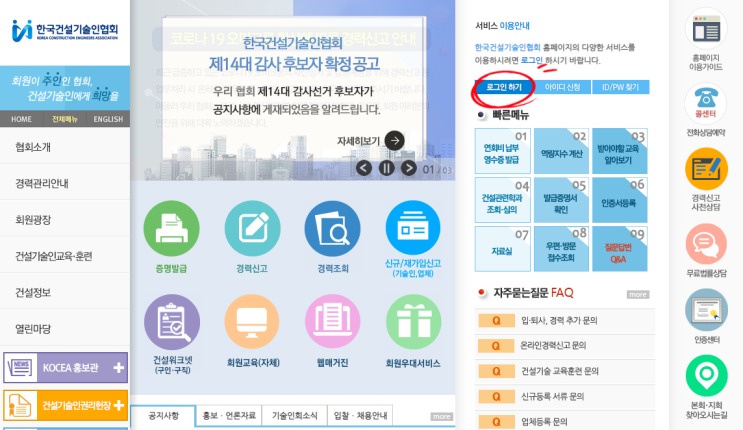Open FAQ 신규등록 서류 문의
Viewport: 743px width, 430px height.
[565, 396]
